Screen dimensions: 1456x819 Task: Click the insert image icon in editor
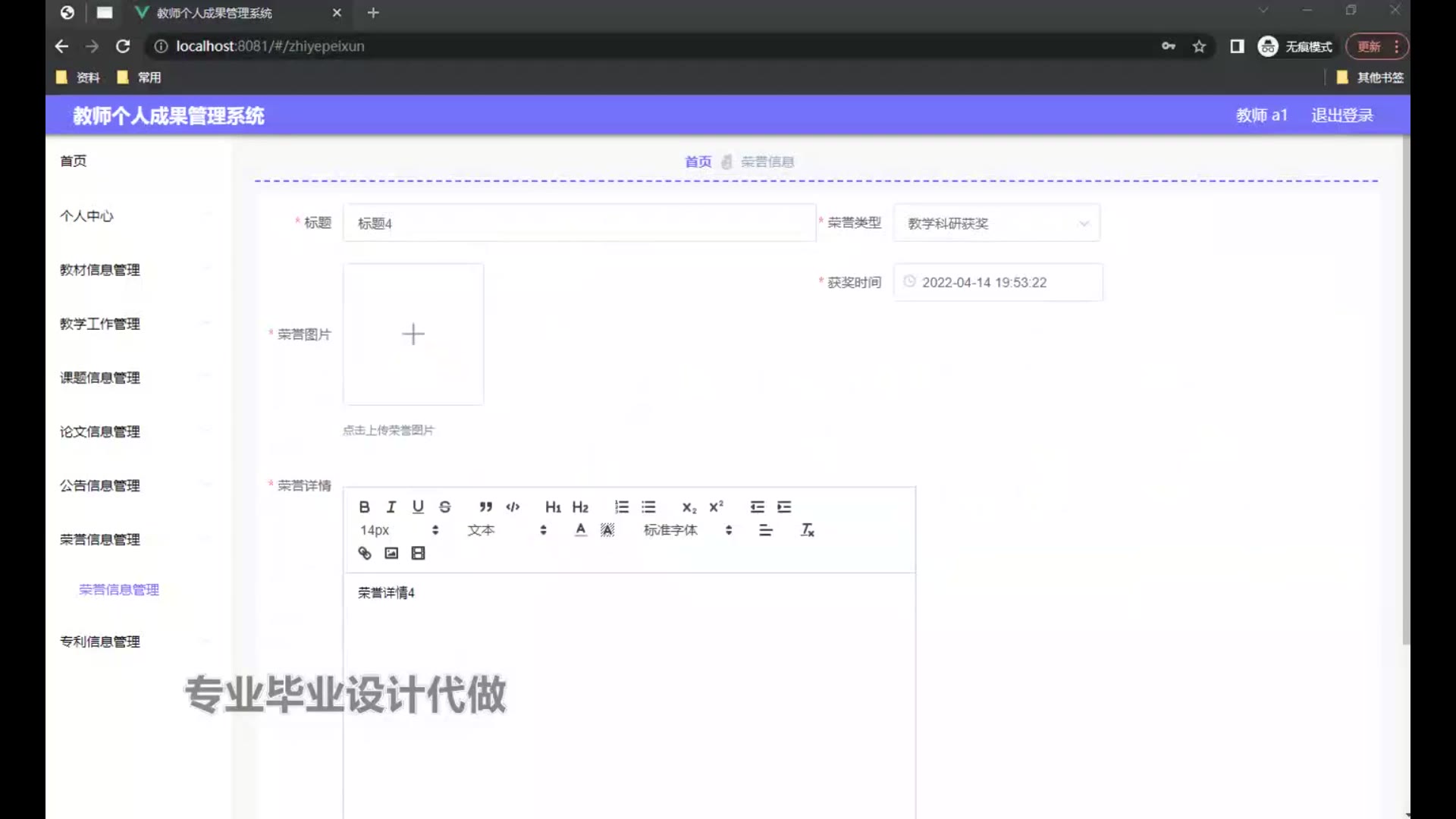(391, 553)
